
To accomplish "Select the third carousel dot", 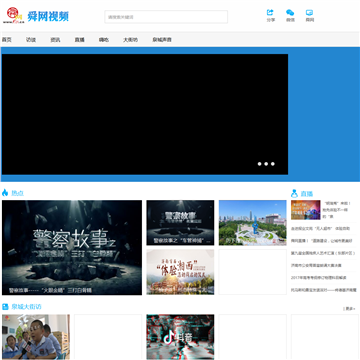I will (273, 164).
